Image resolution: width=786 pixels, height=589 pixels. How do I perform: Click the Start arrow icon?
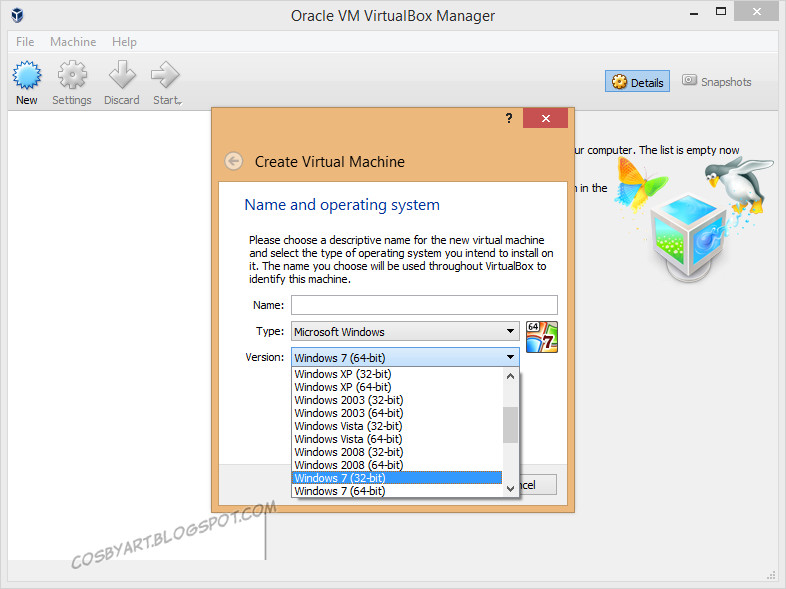tap(165, 75)
